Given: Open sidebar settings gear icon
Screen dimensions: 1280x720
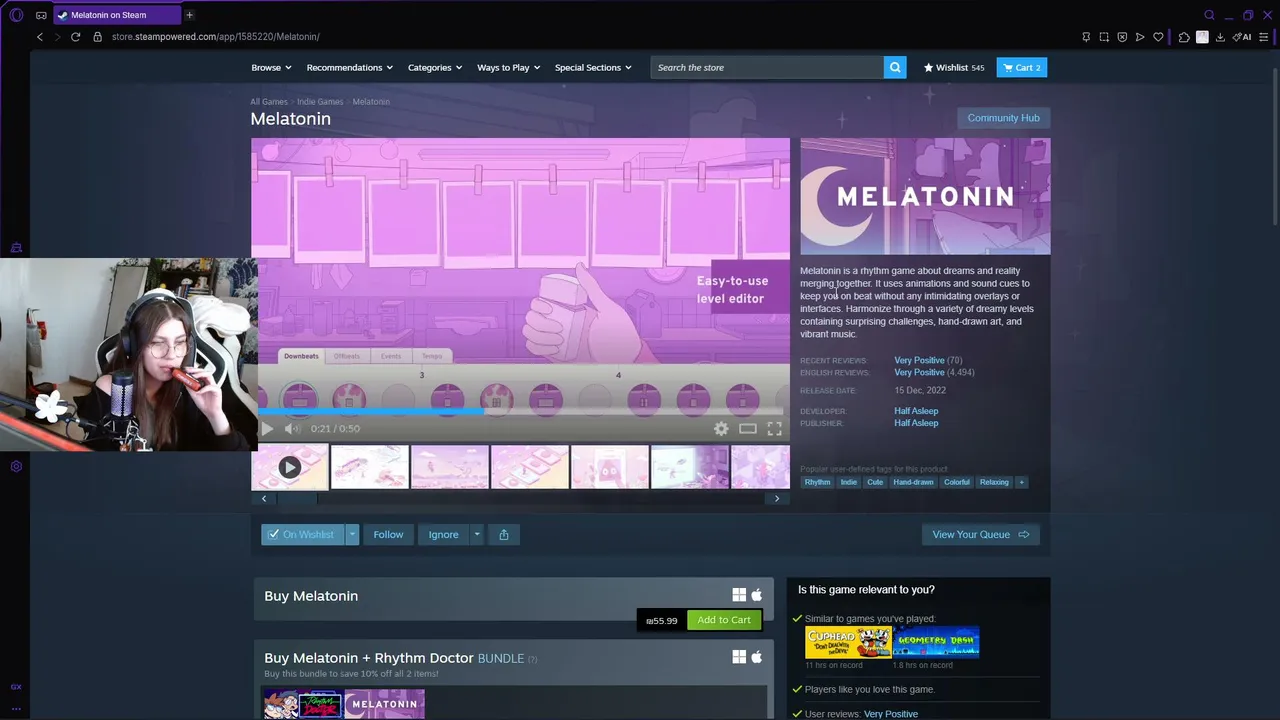Looking at the screenshot, I should point(16,466).
